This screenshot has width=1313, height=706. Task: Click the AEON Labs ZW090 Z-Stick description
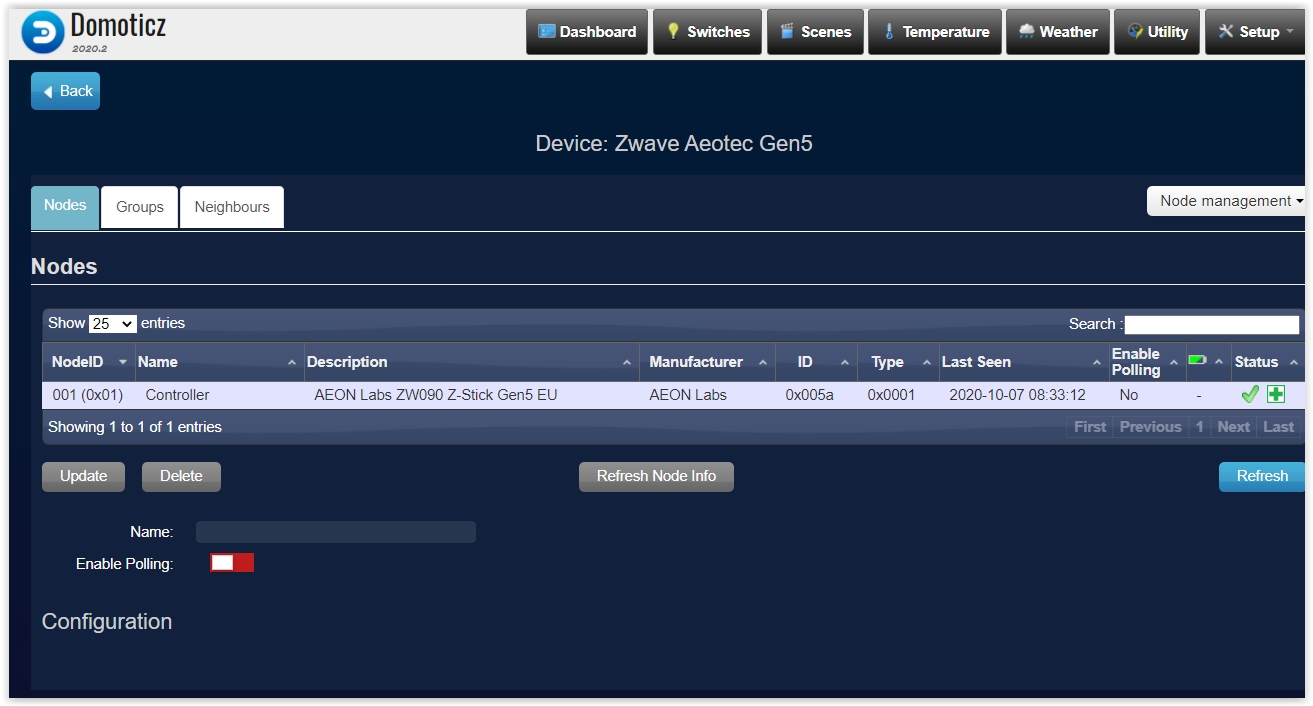coord(436,395)
